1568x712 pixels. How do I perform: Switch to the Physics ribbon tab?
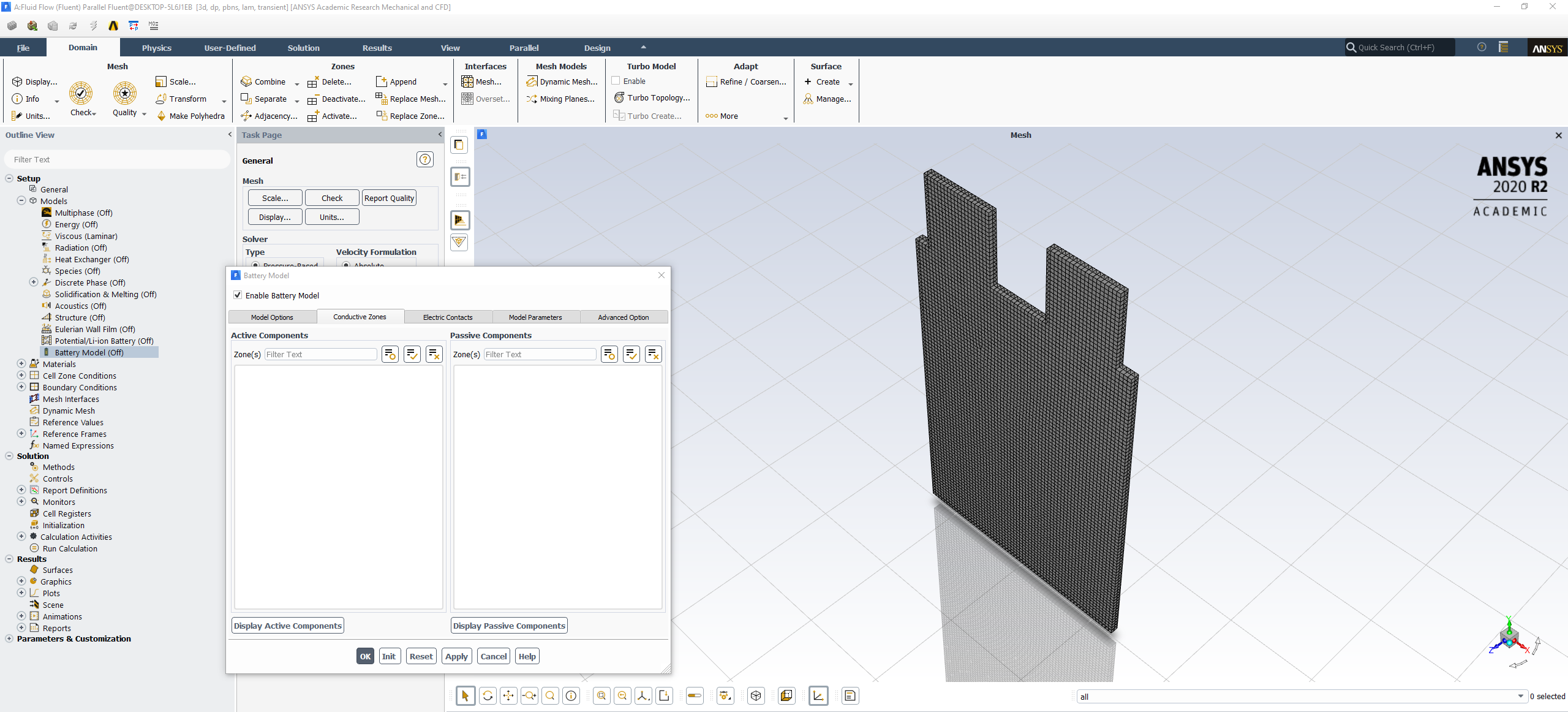click(157, 48)
